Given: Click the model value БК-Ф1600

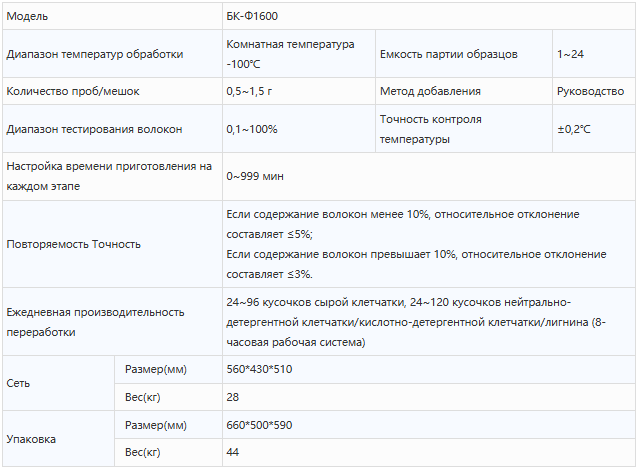Looking at the screenshot, I should coord(253,17).
